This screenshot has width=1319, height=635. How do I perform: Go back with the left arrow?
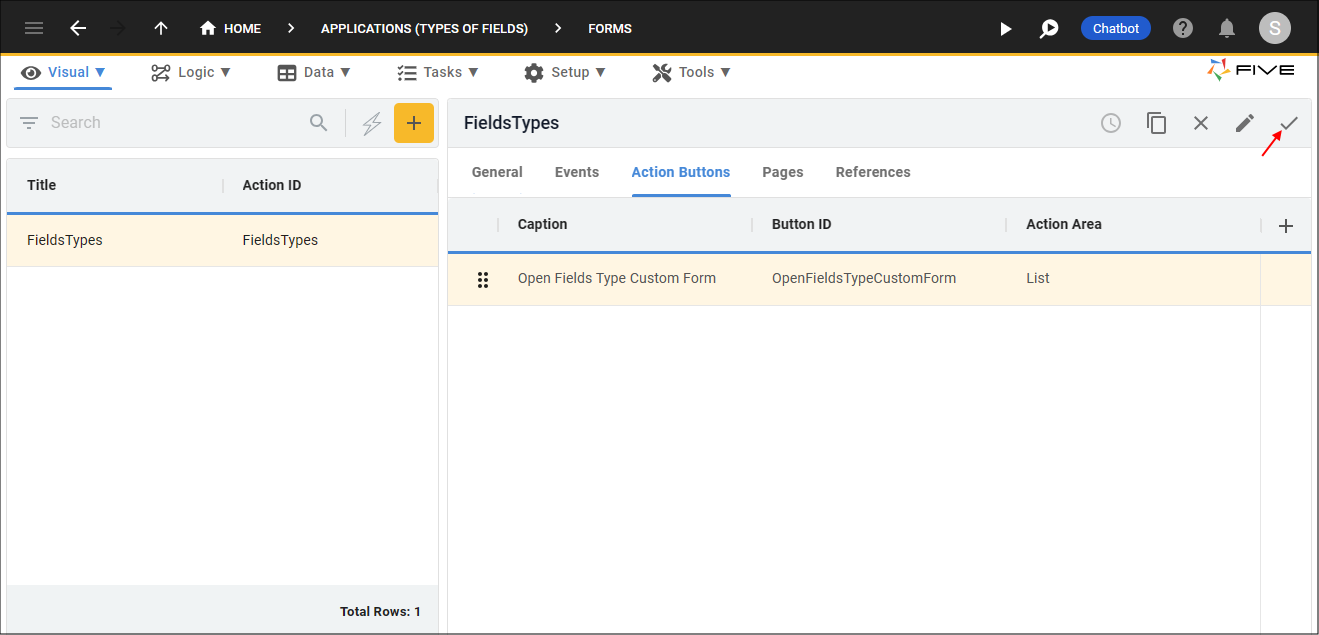(x=78, y=28)
